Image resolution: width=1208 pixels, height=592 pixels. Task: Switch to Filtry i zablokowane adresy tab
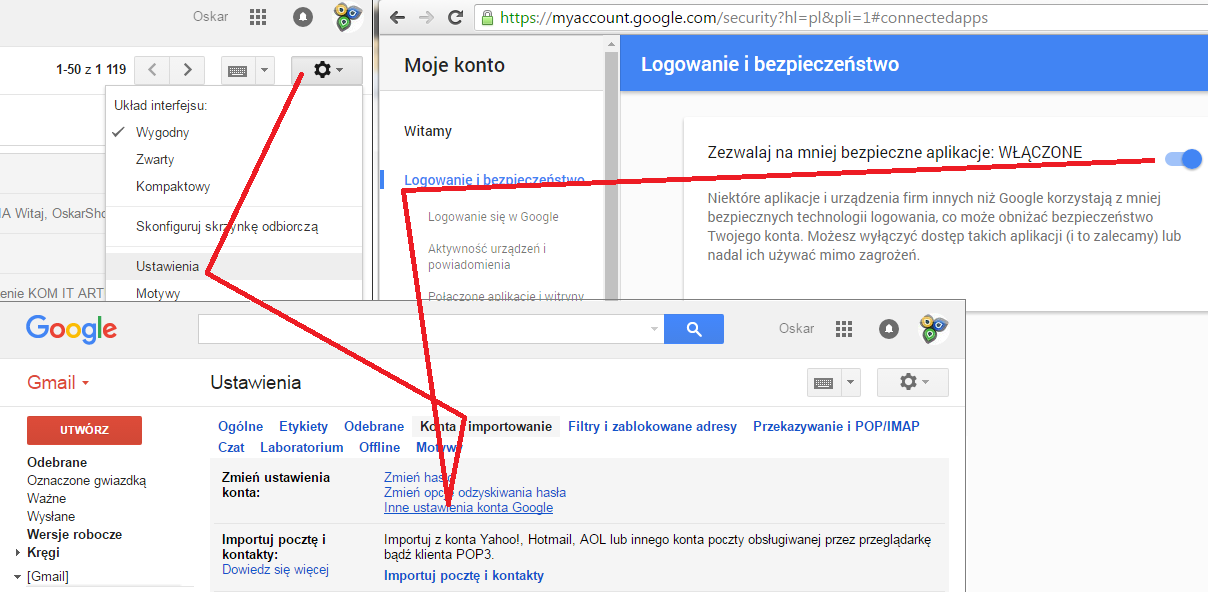coord(652,426)
